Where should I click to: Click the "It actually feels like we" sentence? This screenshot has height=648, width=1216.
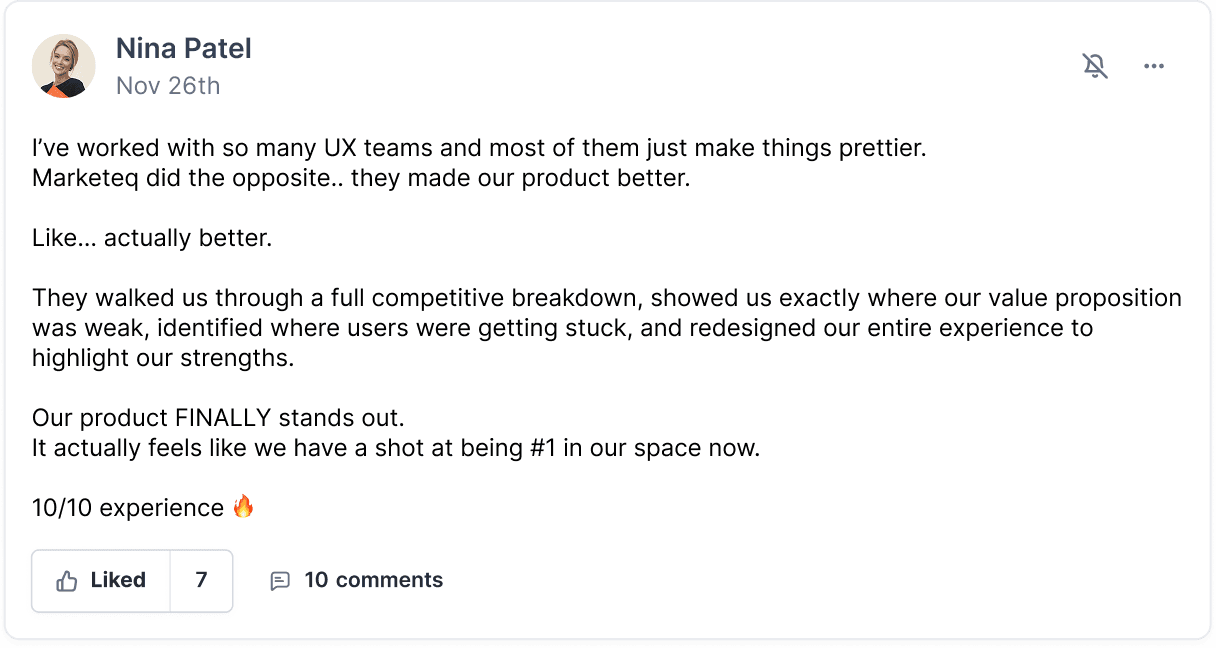point(396,447)
